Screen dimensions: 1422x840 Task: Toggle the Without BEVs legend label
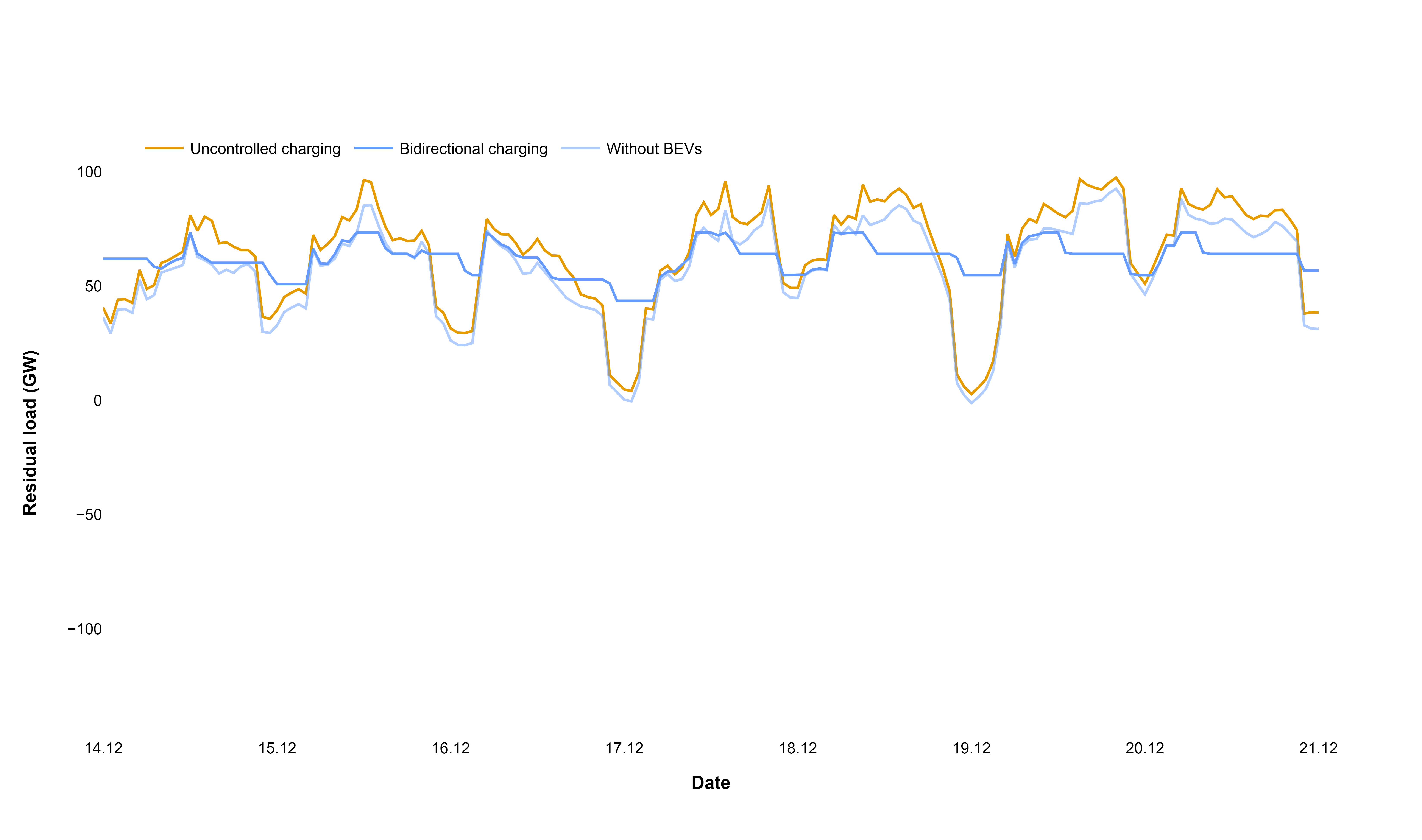coord(654,149)
